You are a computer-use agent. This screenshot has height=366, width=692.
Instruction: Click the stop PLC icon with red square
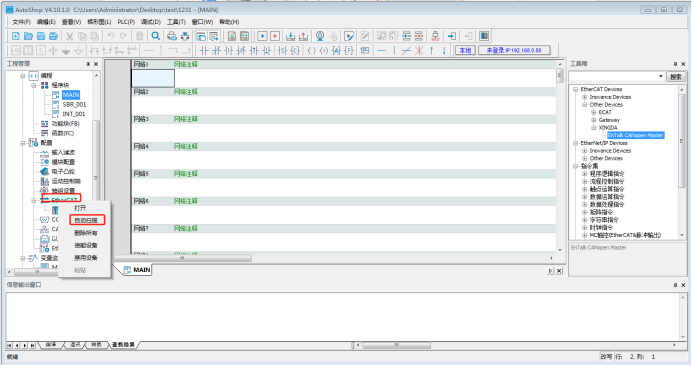275,36
